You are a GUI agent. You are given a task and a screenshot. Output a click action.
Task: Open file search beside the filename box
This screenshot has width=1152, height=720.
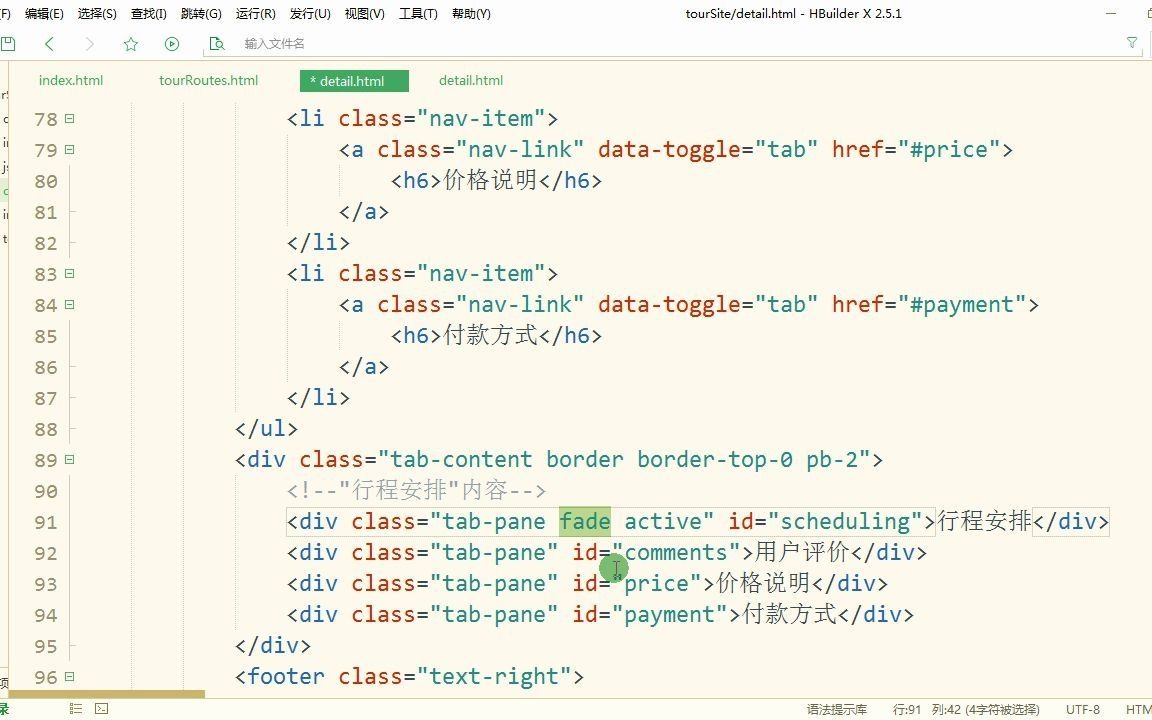tap(218, 44)
